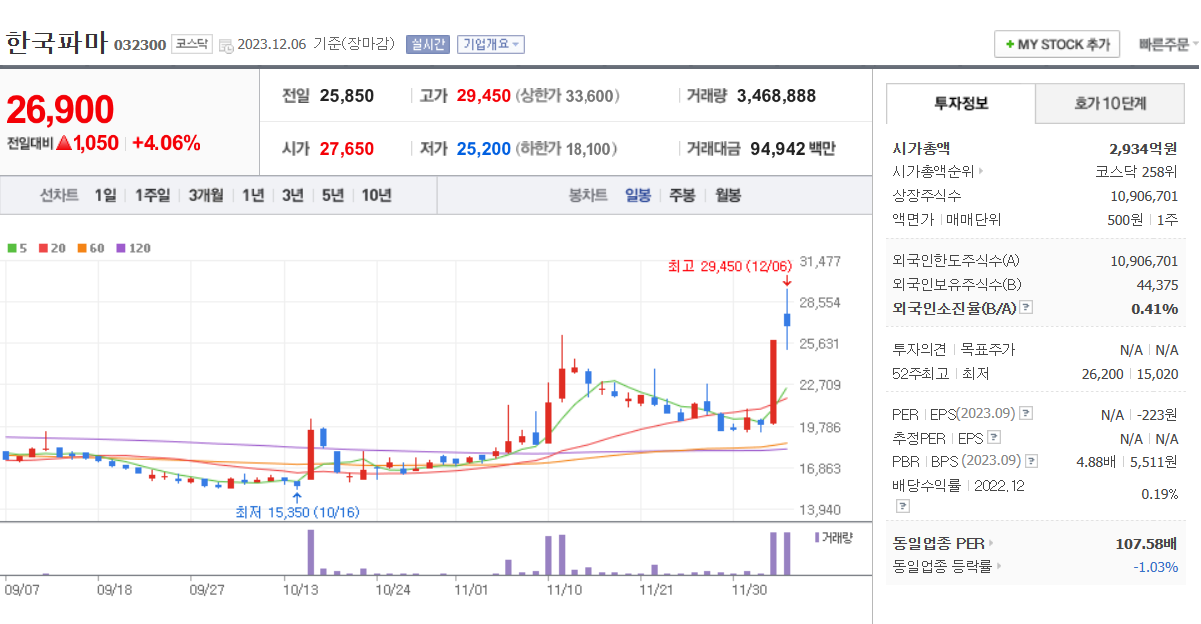Click green 5-day moving average legend marker

pos(11,247)
